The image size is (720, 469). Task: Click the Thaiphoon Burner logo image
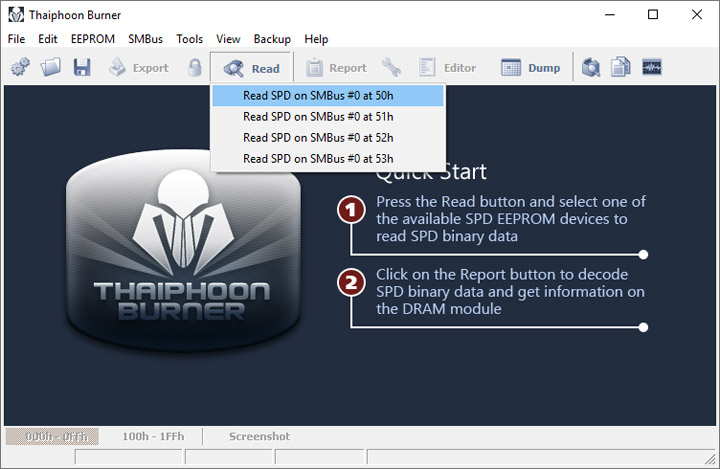point(183,250)
